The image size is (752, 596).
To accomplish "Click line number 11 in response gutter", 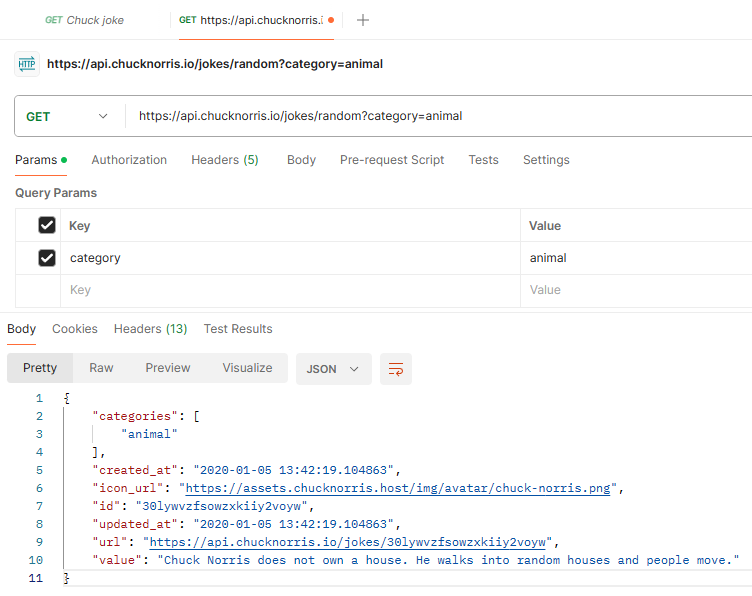I will pos(36,578).
